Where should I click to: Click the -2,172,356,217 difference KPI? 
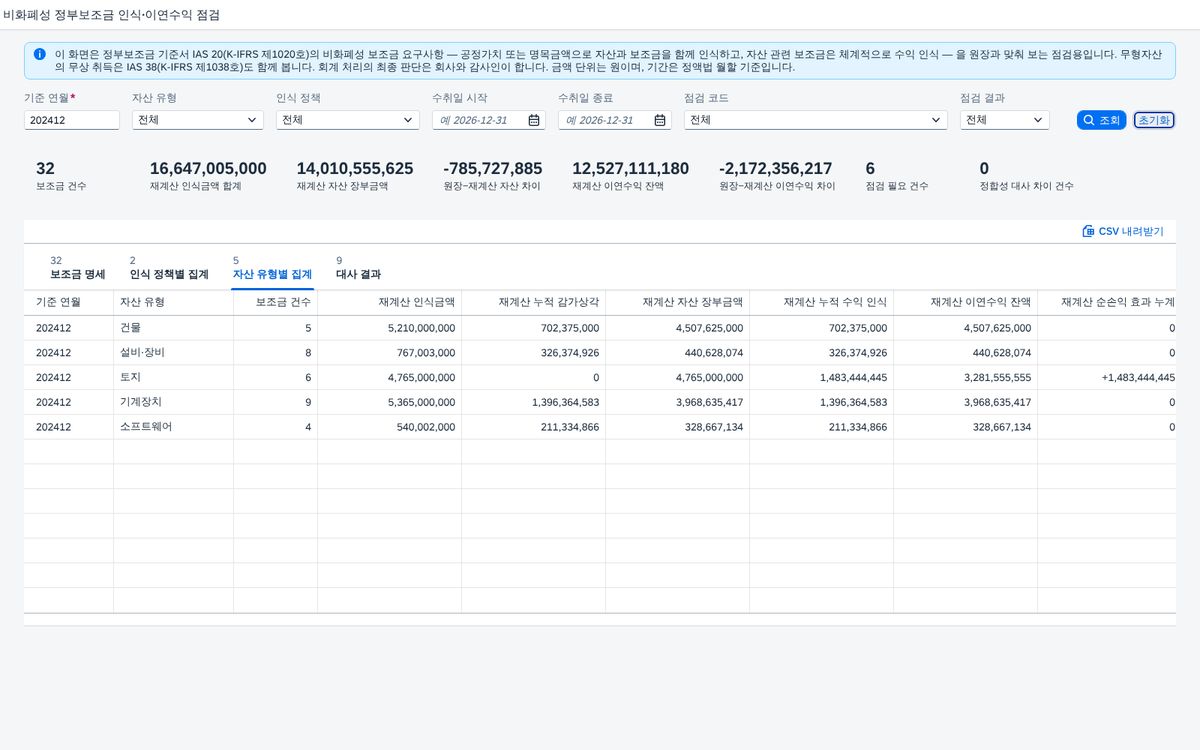click(776, 168)
